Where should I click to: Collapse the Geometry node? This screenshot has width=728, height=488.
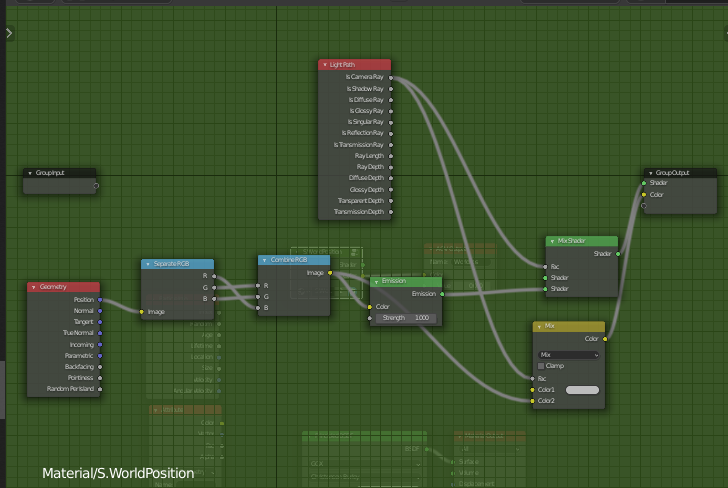click(x=33, y=287)
